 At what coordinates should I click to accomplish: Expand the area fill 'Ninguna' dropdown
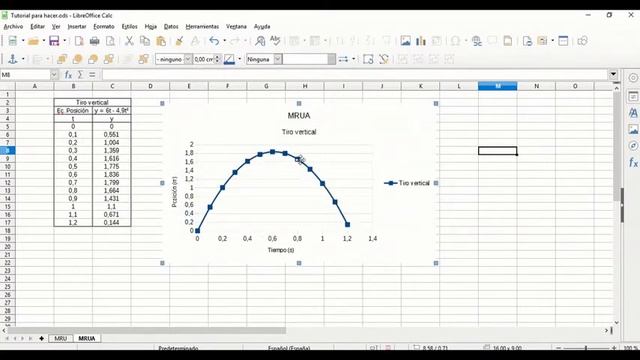click(x=278, y=59)
